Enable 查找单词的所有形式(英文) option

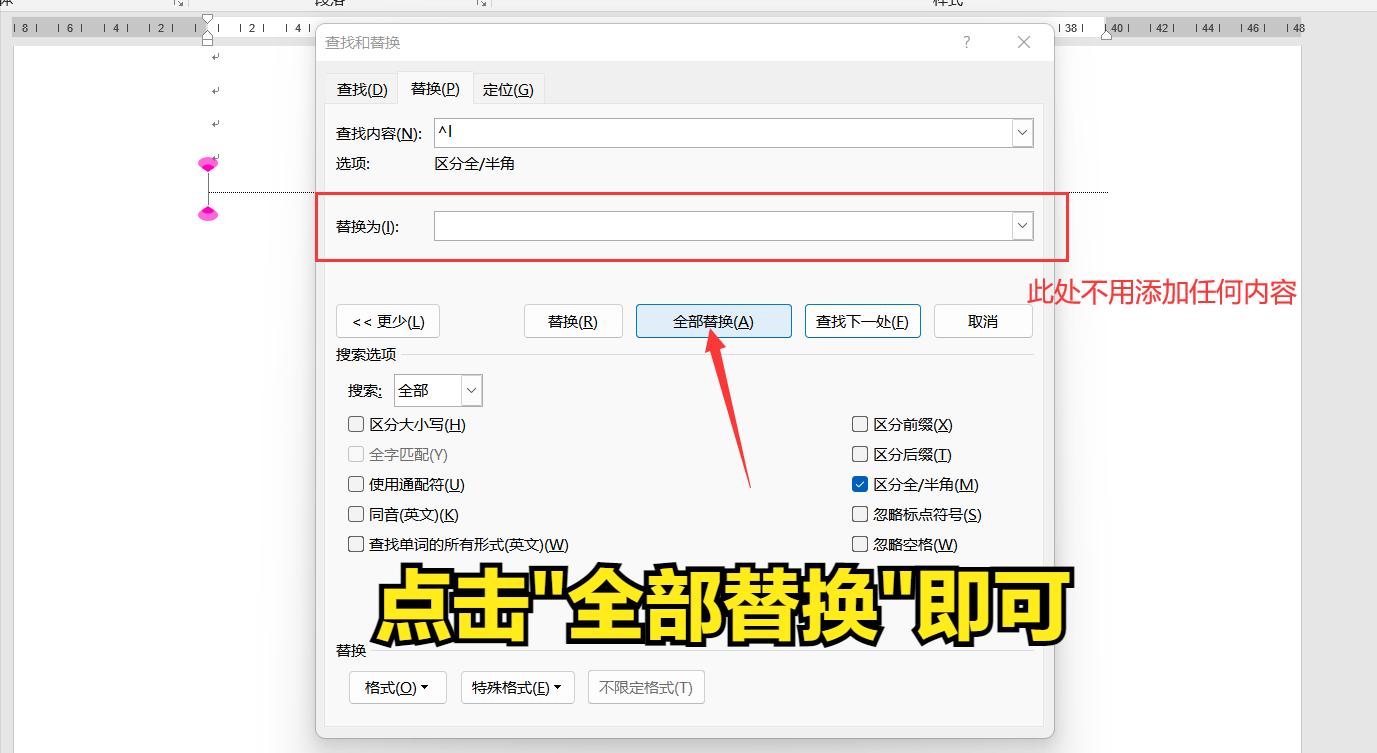tap(356, 544)
